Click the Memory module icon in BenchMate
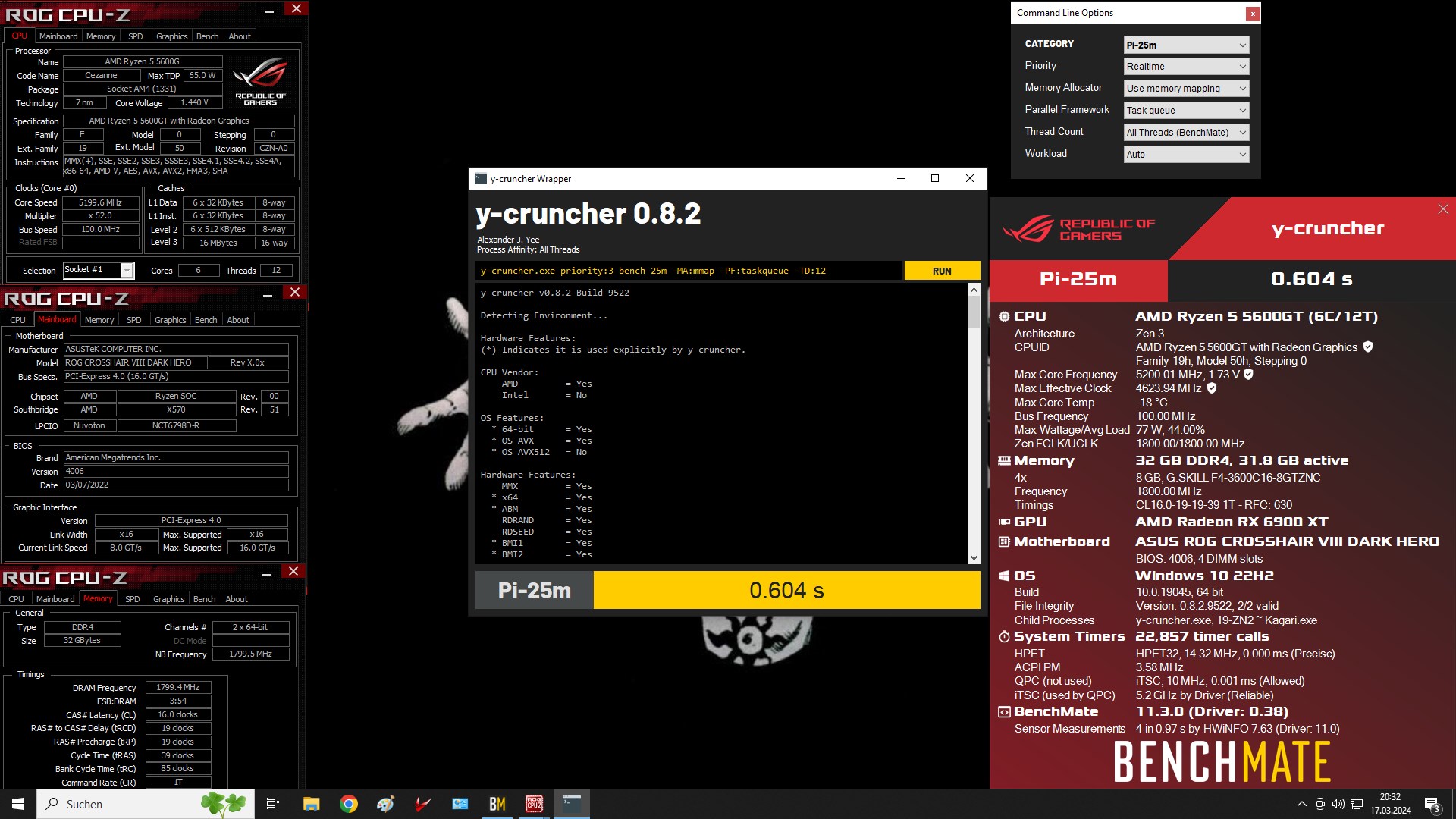 click(1004, 461)
